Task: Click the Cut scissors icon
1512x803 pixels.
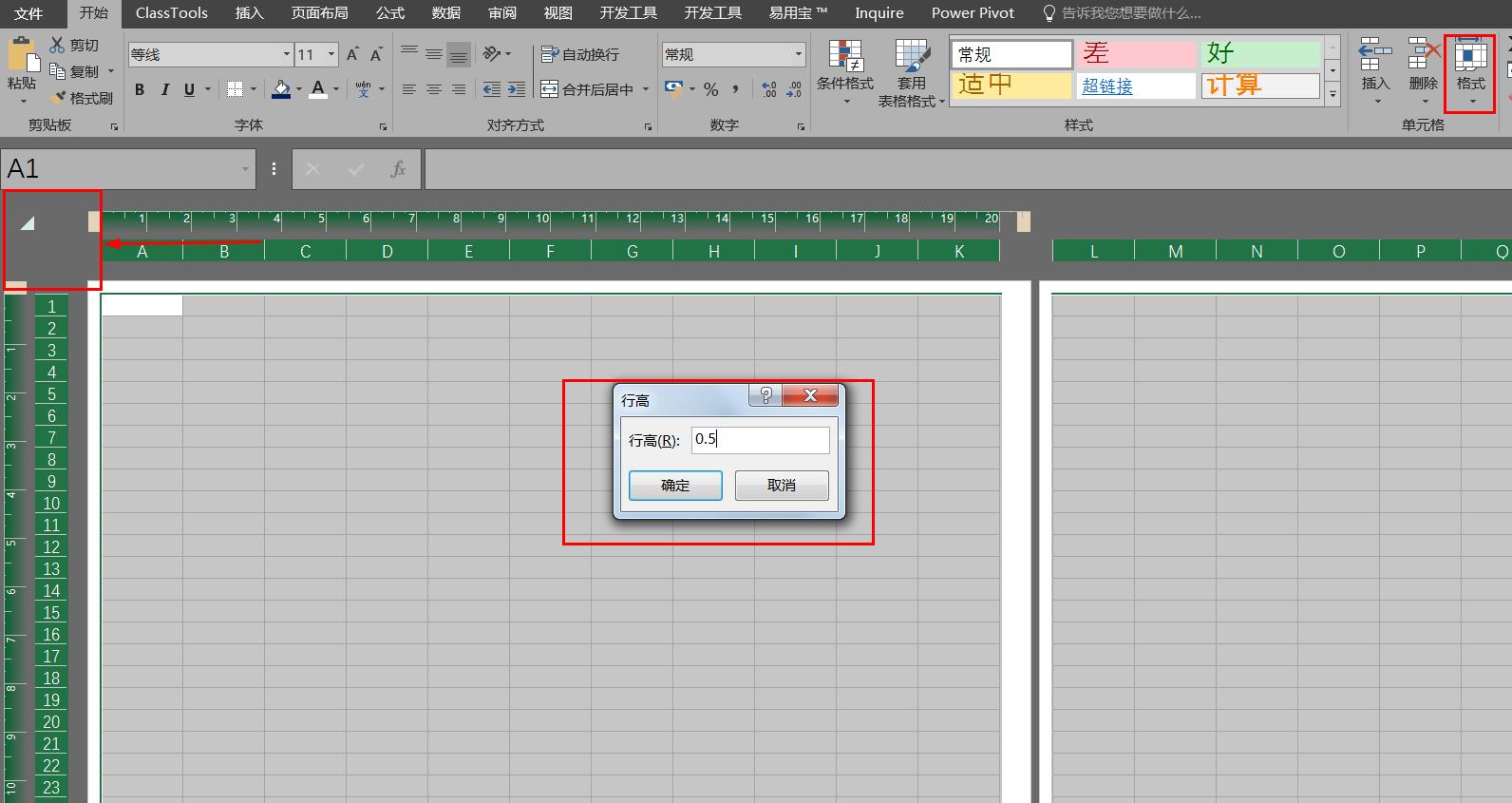Action: [57, 45]
